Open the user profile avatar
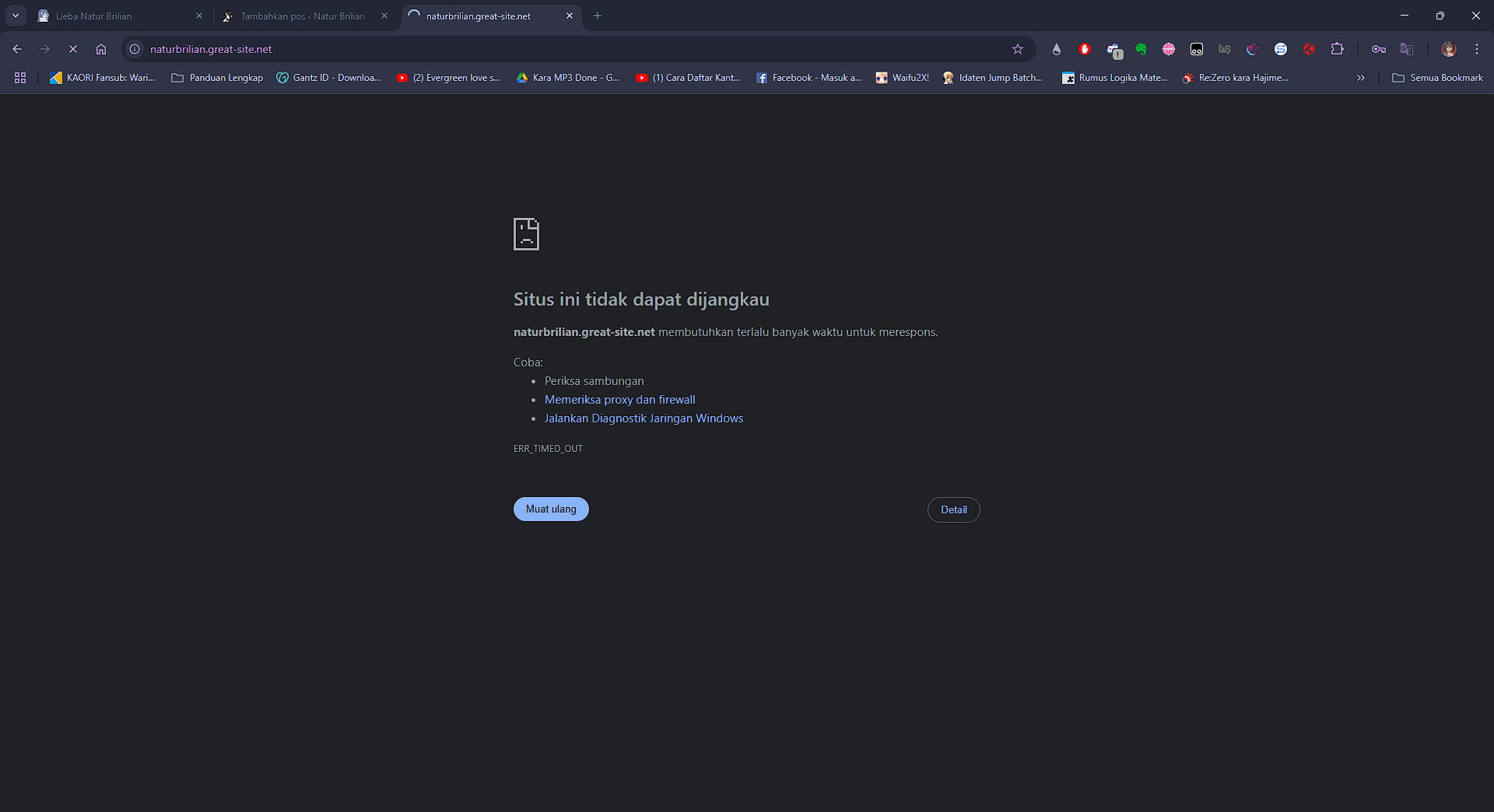 click(x=1448, y=49)
